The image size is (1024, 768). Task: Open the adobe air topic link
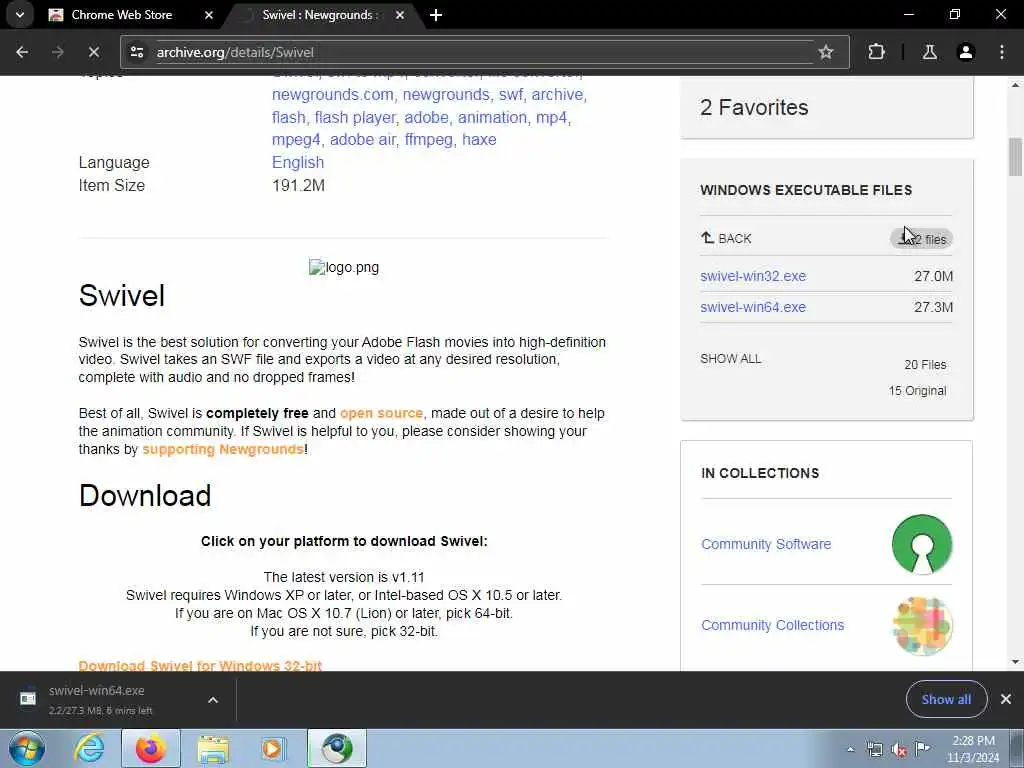(x=362, y=140)
